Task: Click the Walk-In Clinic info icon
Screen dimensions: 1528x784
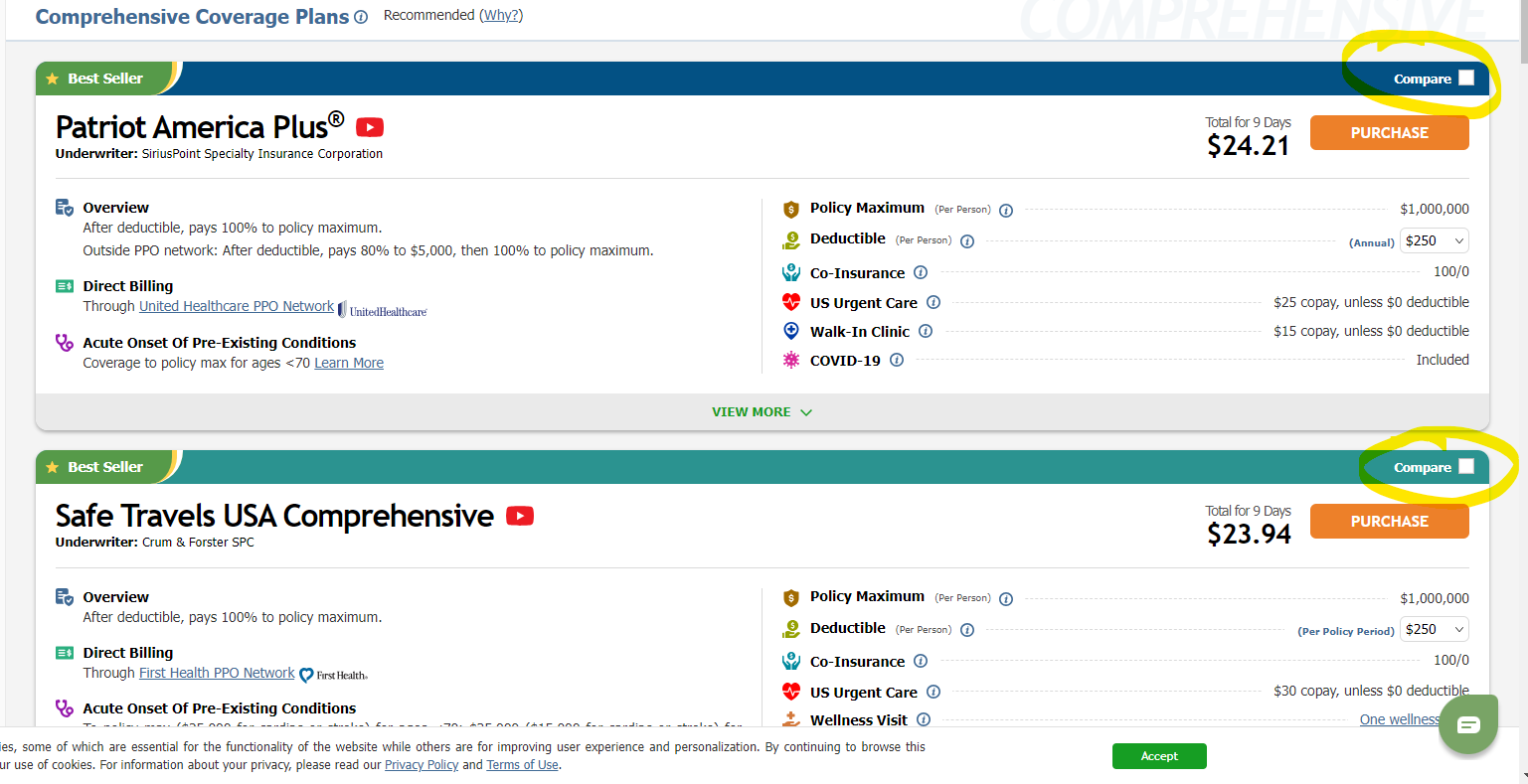Action: pyautogui.click(x=926, y=331)
